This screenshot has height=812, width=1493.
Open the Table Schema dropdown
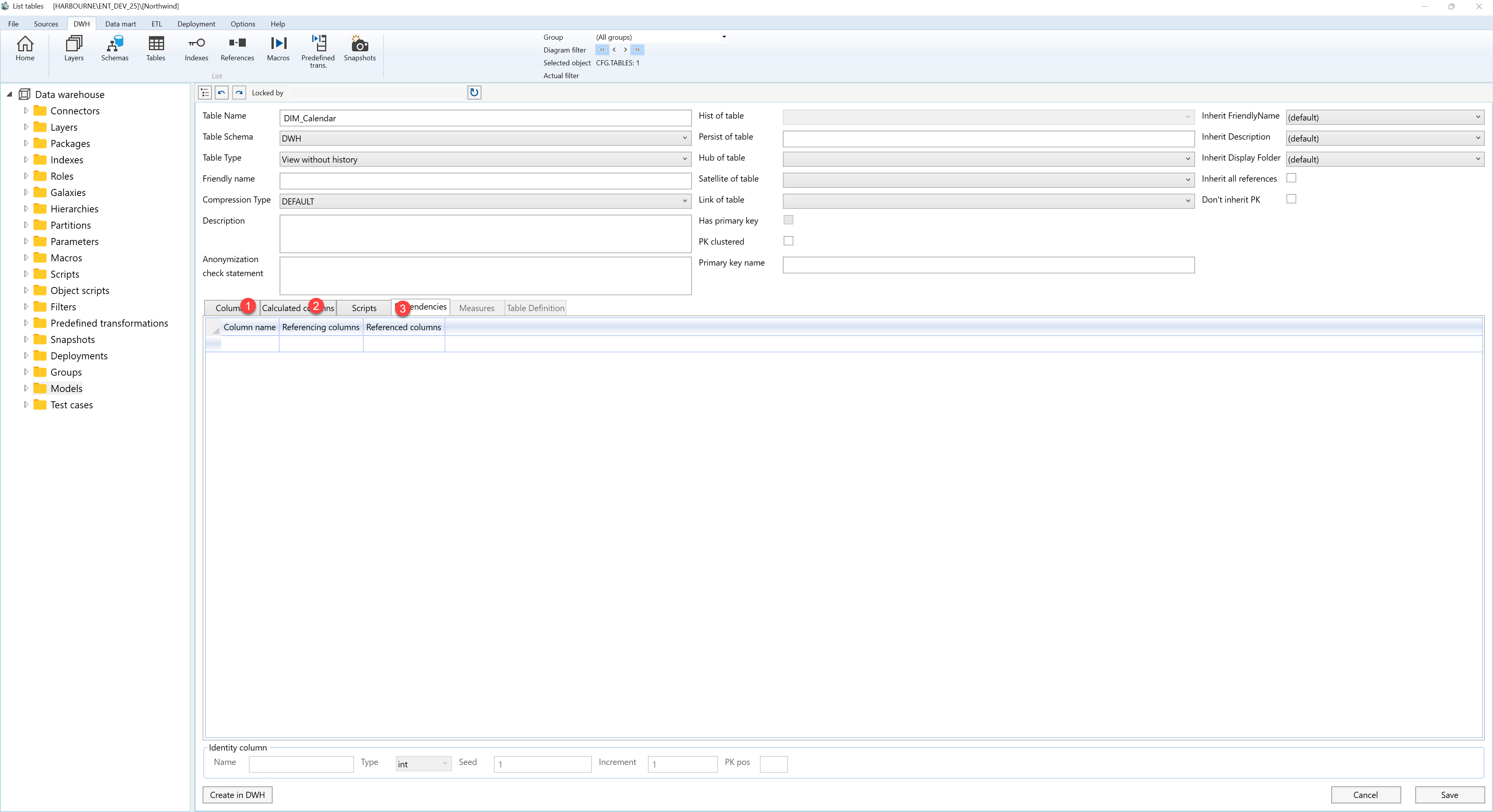tap(485, 138)
